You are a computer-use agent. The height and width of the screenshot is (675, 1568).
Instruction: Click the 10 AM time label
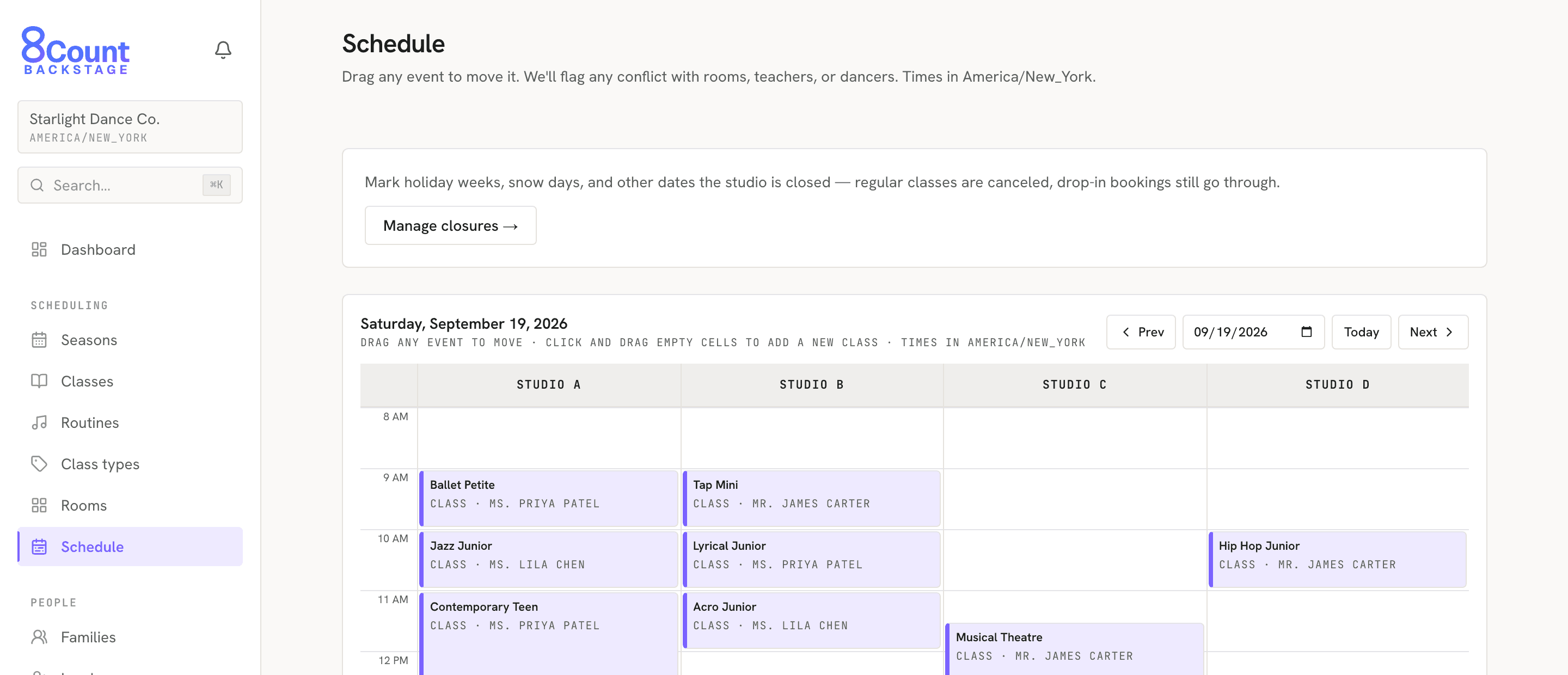pyautogui.click(x=393, y=538)
